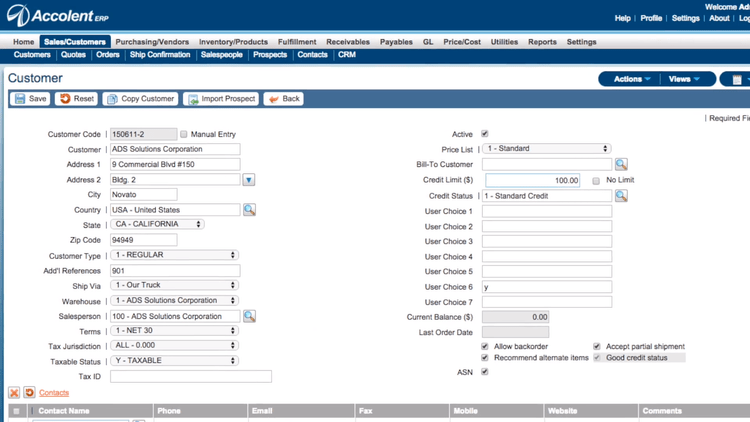Click the Reset arrow icon
The height and width of the screenshot is (422, 750).
[65, 99]
